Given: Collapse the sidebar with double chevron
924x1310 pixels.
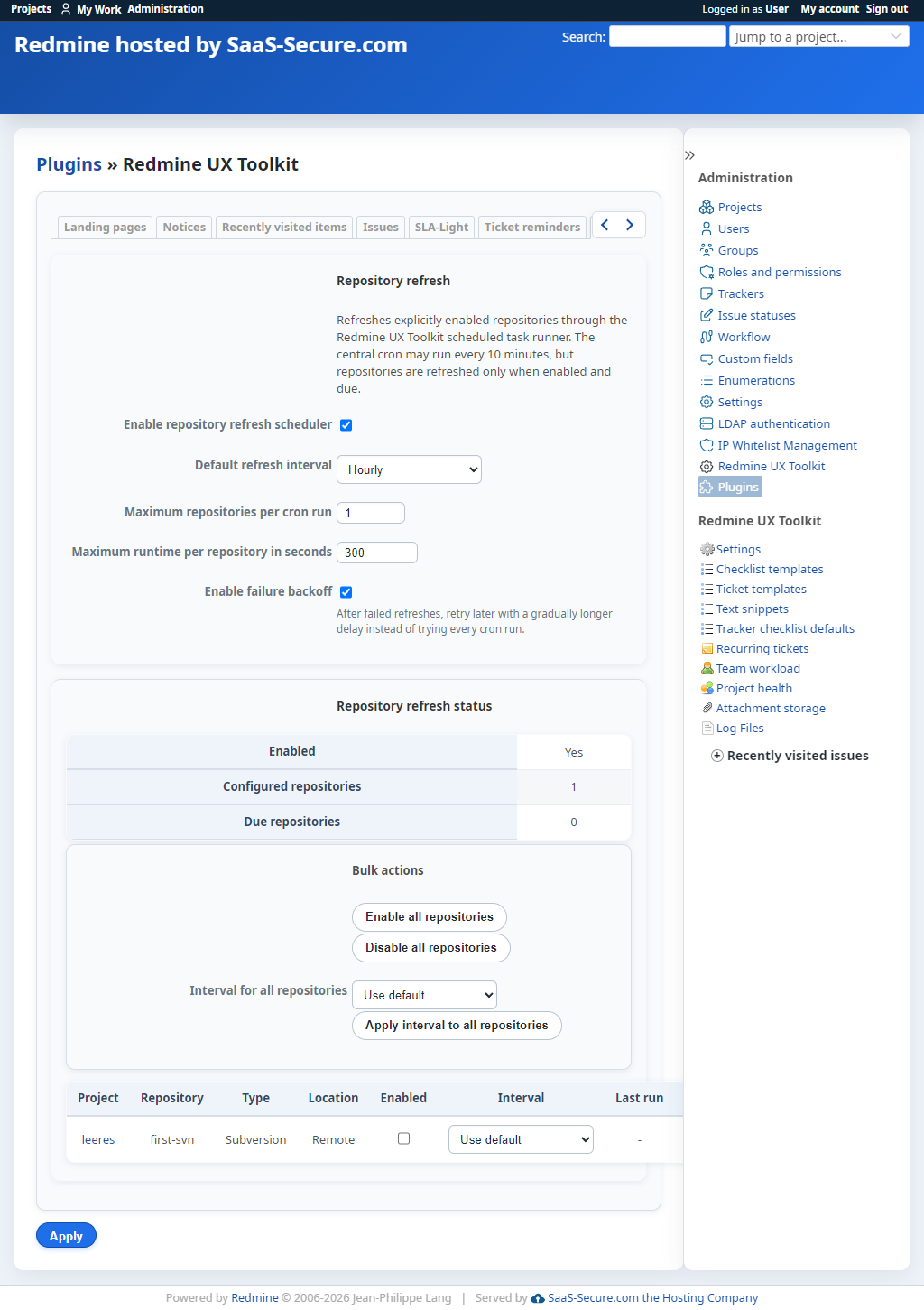Looking at the screenshot, I should click(x=689, y=155).
